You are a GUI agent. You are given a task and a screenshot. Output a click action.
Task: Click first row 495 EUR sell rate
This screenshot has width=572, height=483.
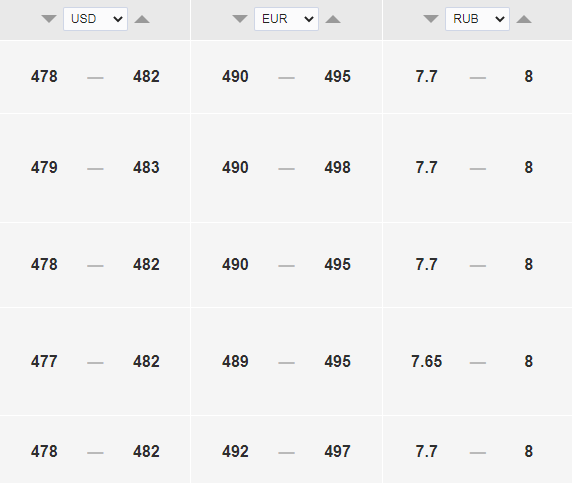pyautogui.click(x=337, y=77)
